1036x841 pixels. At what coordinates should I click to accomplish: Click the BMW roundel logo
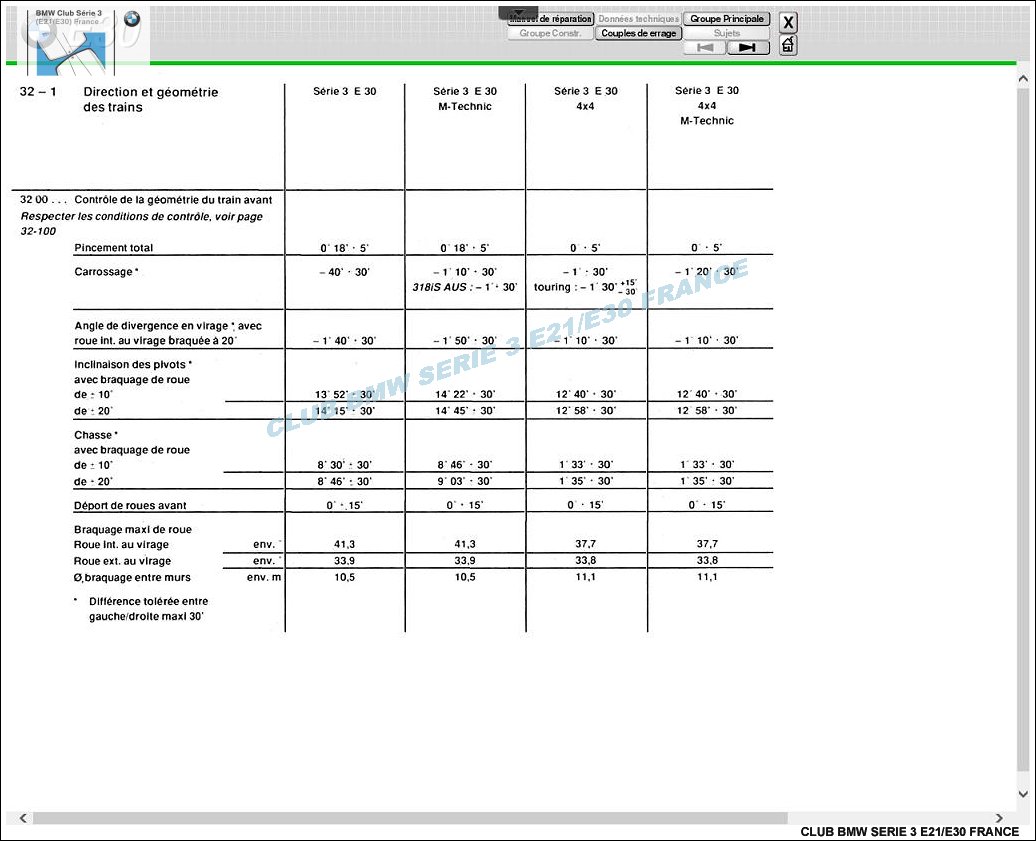132,19
